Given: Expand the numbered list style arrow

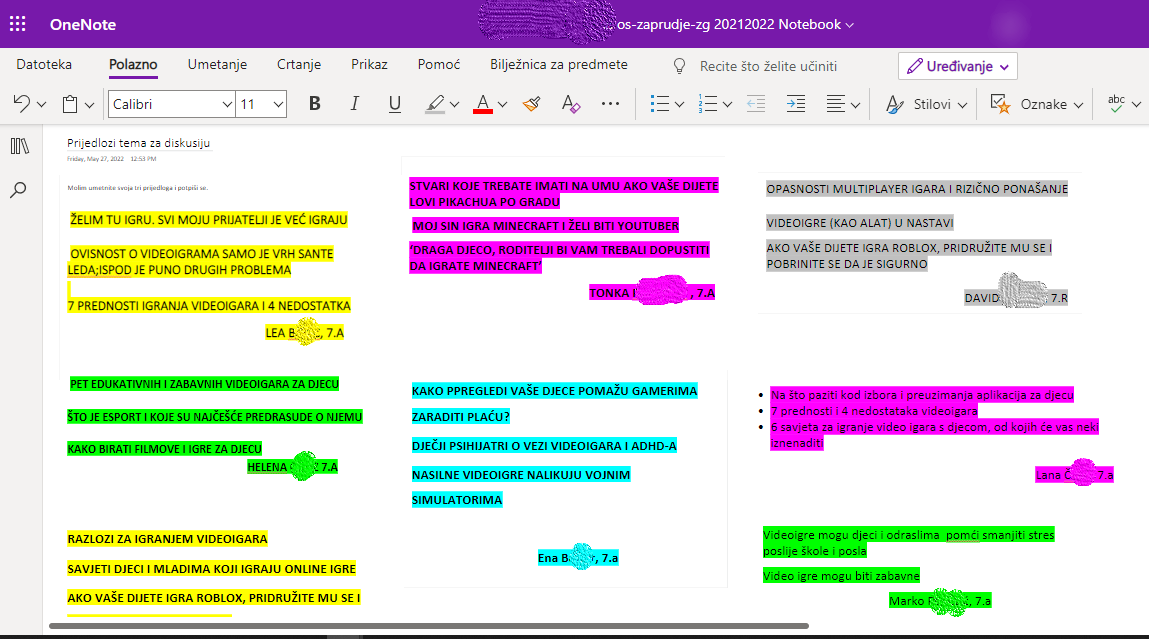Looking at the screenshot, I should (727, 105).
